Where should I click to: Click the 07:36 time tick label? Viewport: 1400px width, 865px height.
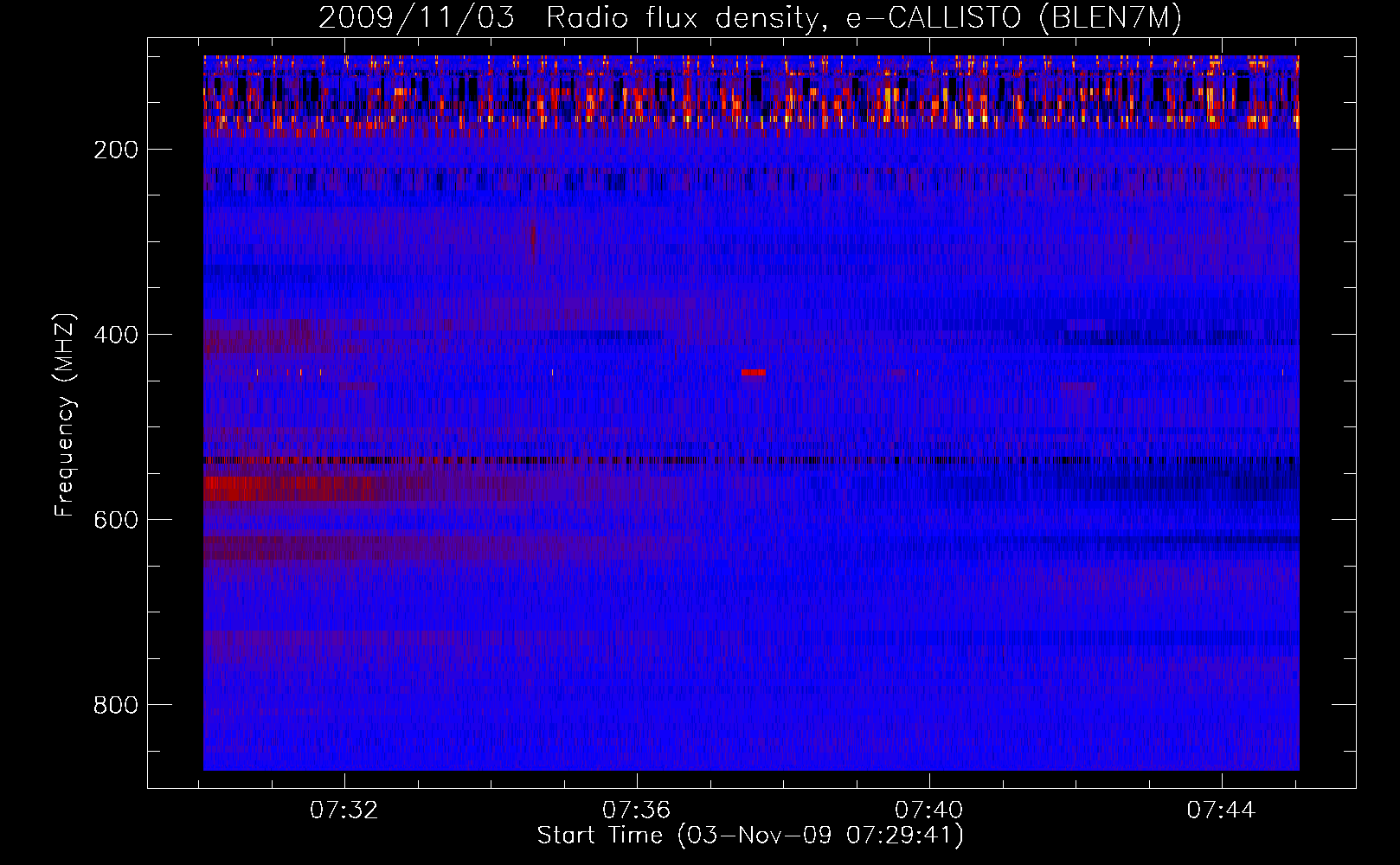click(637, 811)
